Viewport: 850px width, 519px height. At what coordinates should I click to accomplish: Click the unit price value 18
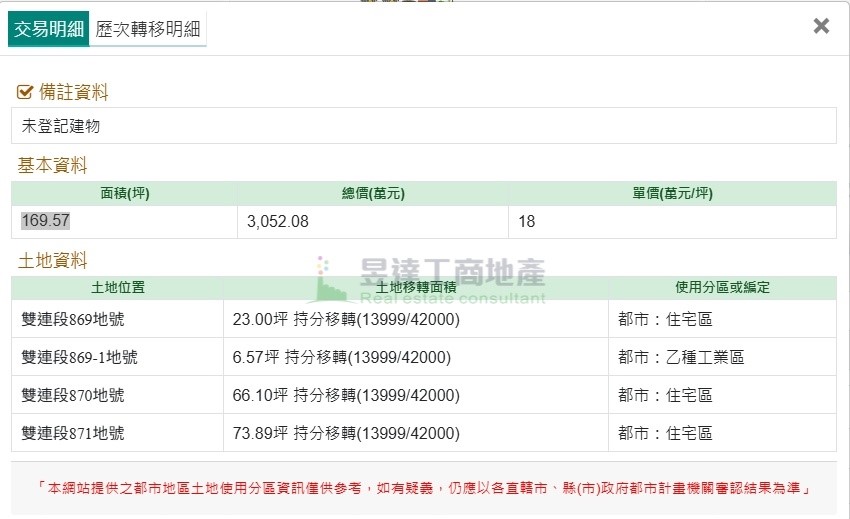pos(527,222)
